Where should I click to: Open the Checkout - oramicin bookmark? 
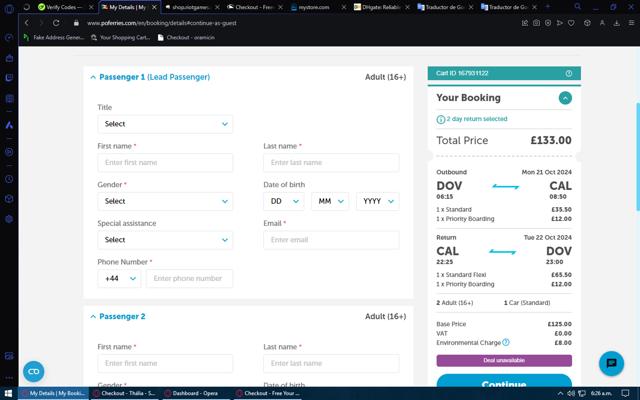[x=186, y=37]
